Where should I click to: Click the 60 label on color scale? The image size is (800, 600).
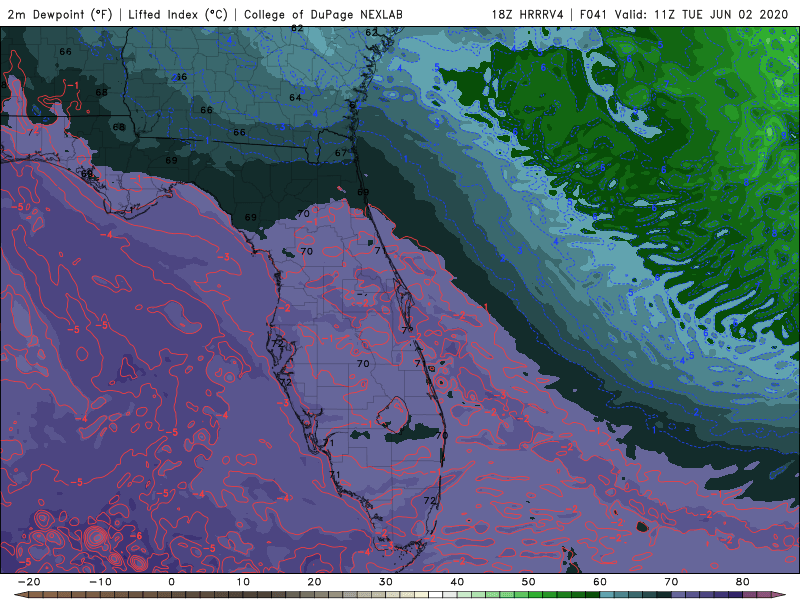600,582
